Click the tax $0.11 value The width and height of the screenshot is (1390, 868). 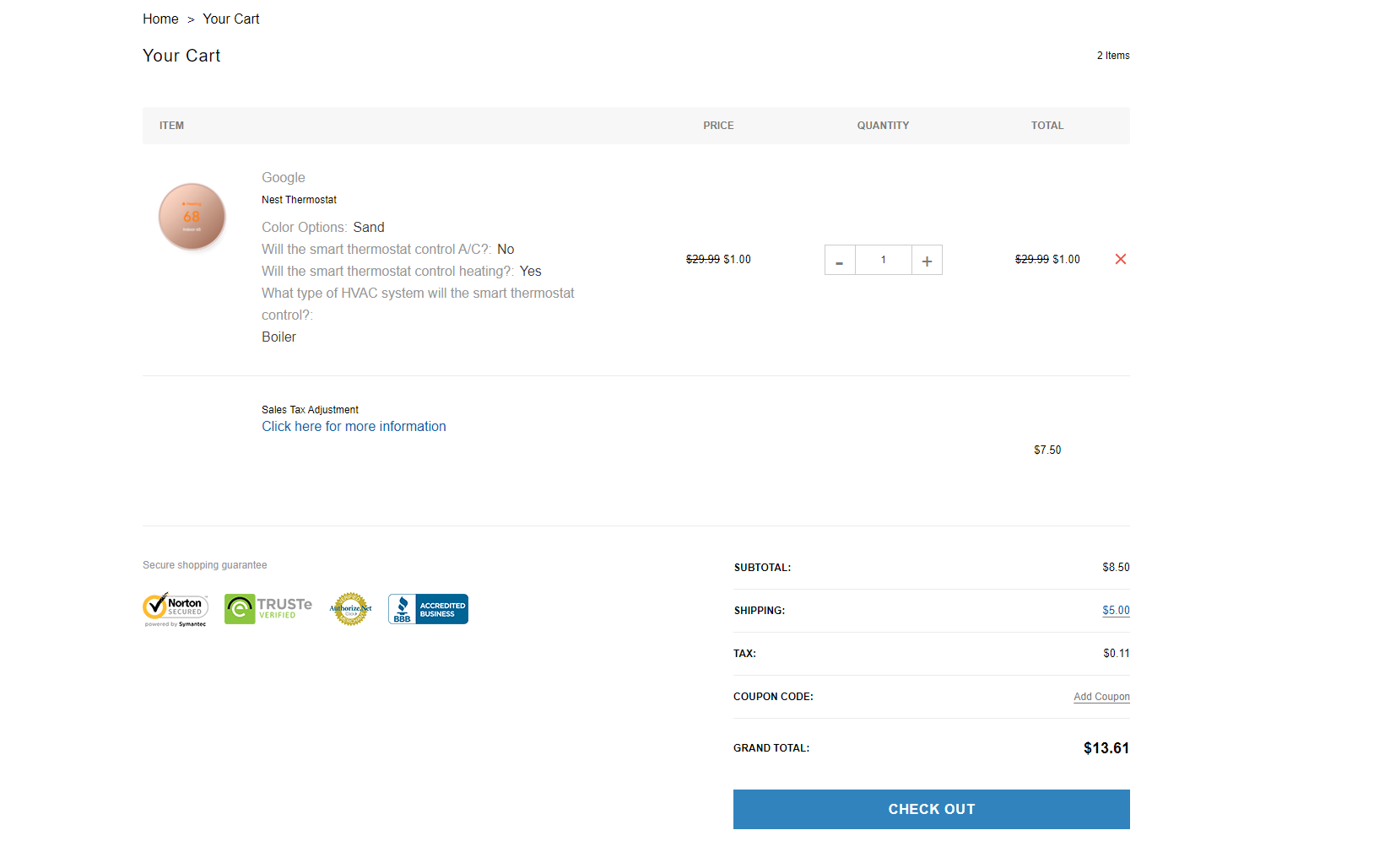click(x=1117, y=654)
